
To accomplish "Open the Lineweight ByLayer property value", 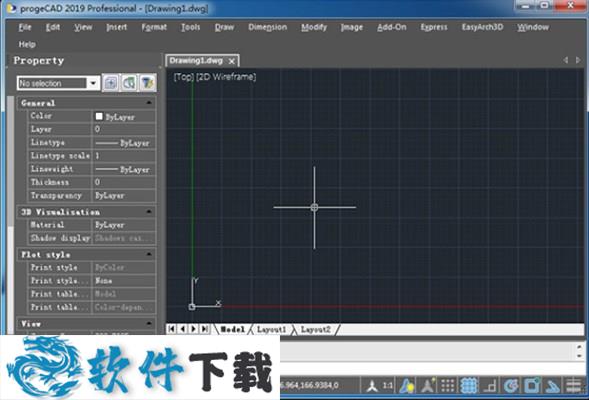I will click(124, 169).
